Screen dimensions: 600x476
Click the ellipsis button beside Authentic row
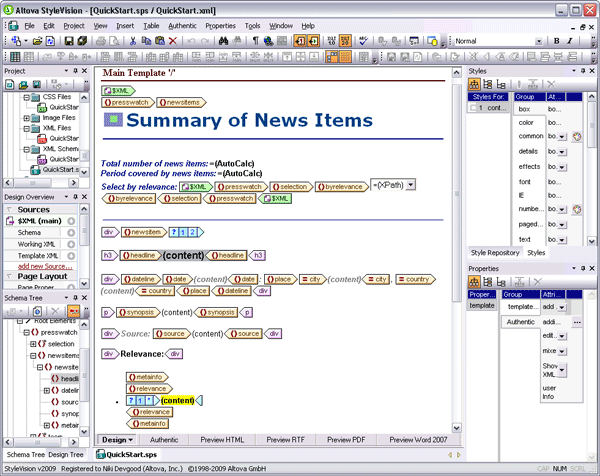577,322
